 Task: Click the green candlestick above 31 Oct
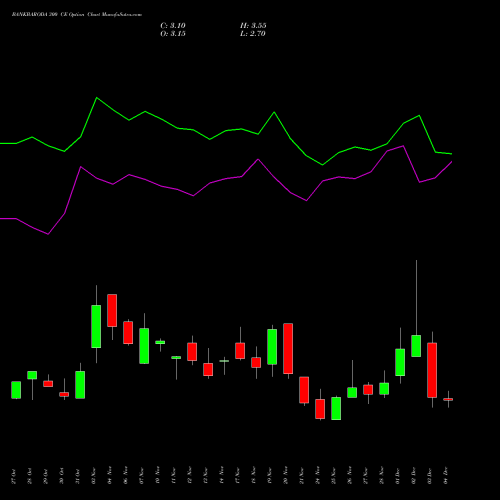pyautogui.click(x=80, y=385)
